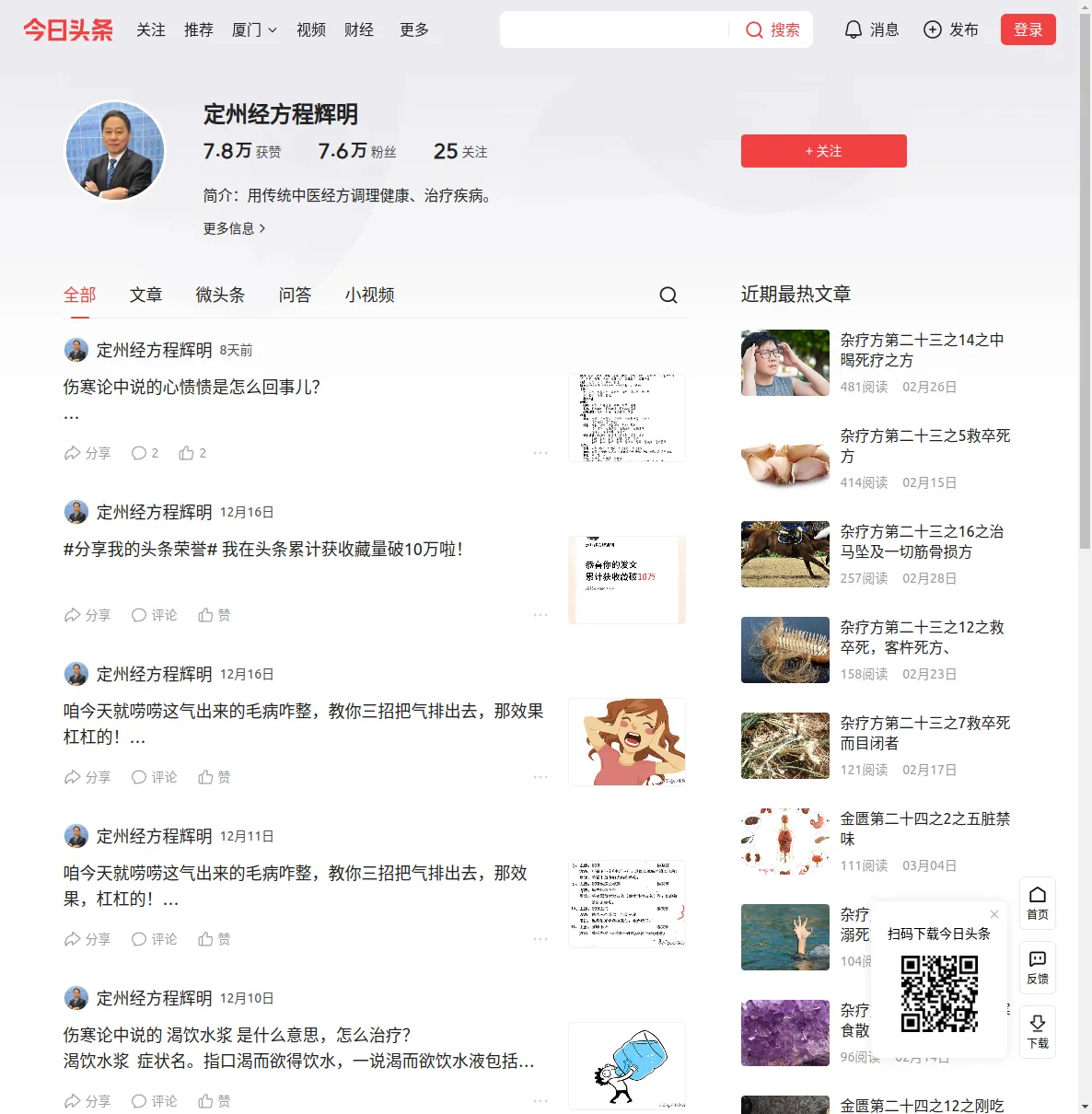This screenshot has height=1114, width=1092.
Task: Open article 杂疗方第二十三之5救卒死方
Action: 925,446
